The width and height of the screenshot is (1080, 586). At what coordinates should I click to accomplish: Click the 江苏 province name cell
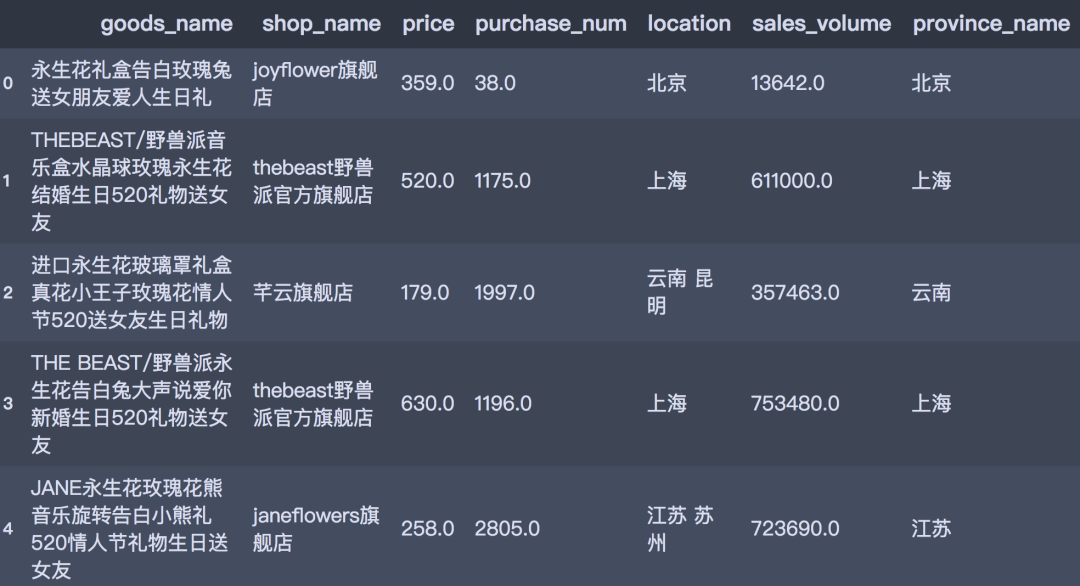931,528
